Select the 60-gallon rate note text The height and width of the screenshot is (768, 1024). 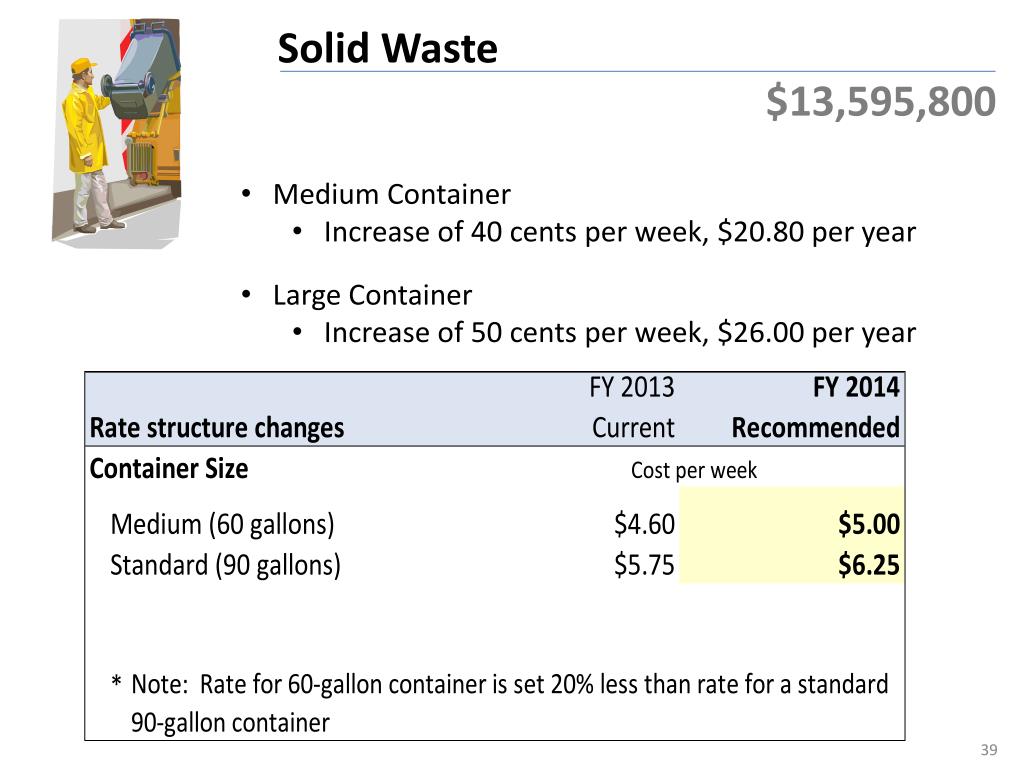[x=500, y=703]
